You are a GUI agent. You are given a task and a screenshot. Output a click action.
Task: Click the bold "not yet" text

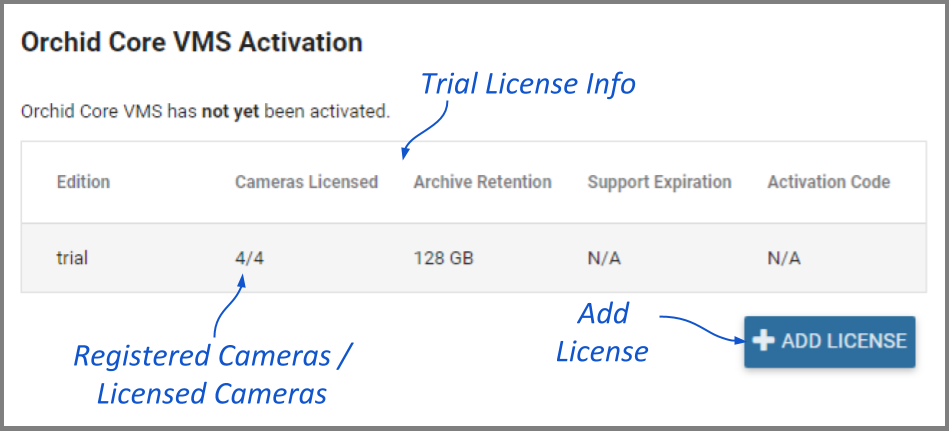pos(230,112)
